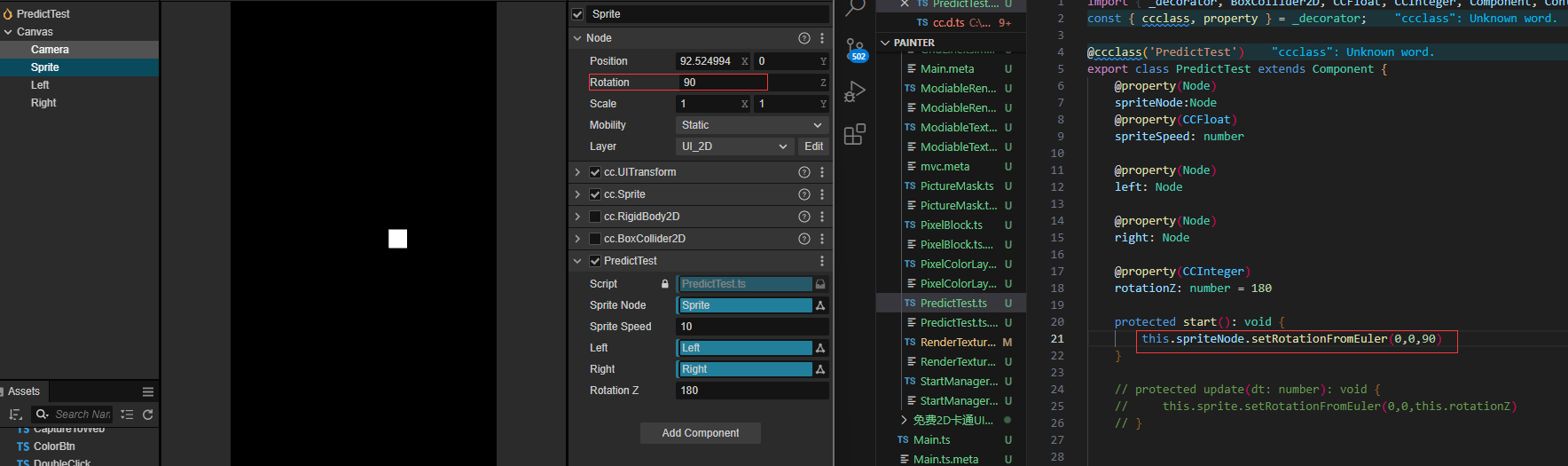The width and height of the screenshot is (1568, 466).
Task: Click Assets search type magnifier icon
Action: coord(42,415)
